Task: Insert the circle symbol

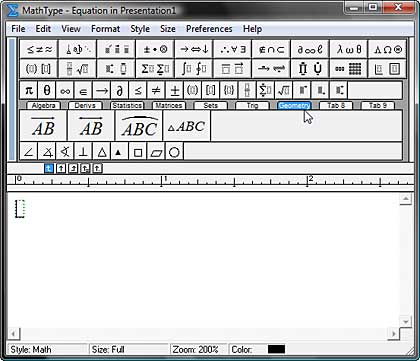Action: tap(174, 152)
